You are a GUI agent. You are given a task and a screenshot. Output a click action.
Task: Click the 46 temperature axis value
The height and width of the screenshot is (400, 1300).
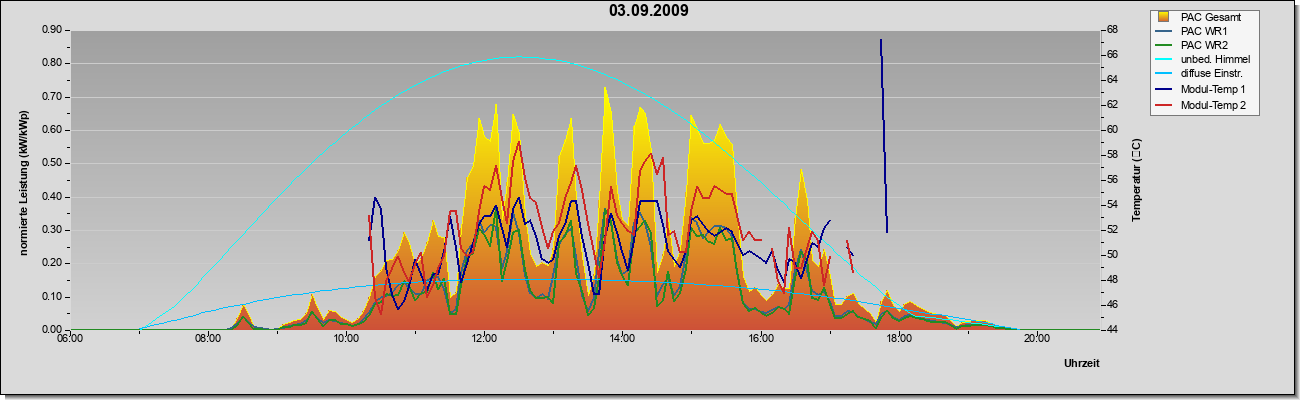pyautogui.click(x=1111, y=305)
